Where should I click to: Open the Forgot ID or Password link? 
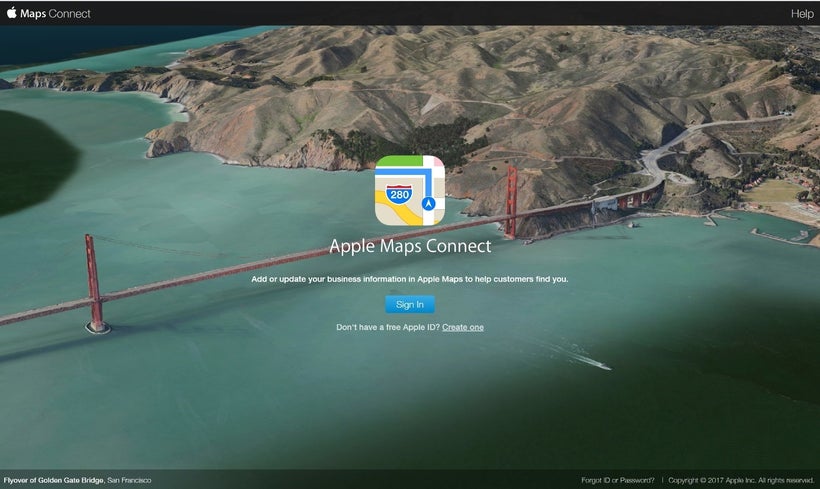[618, 480]
